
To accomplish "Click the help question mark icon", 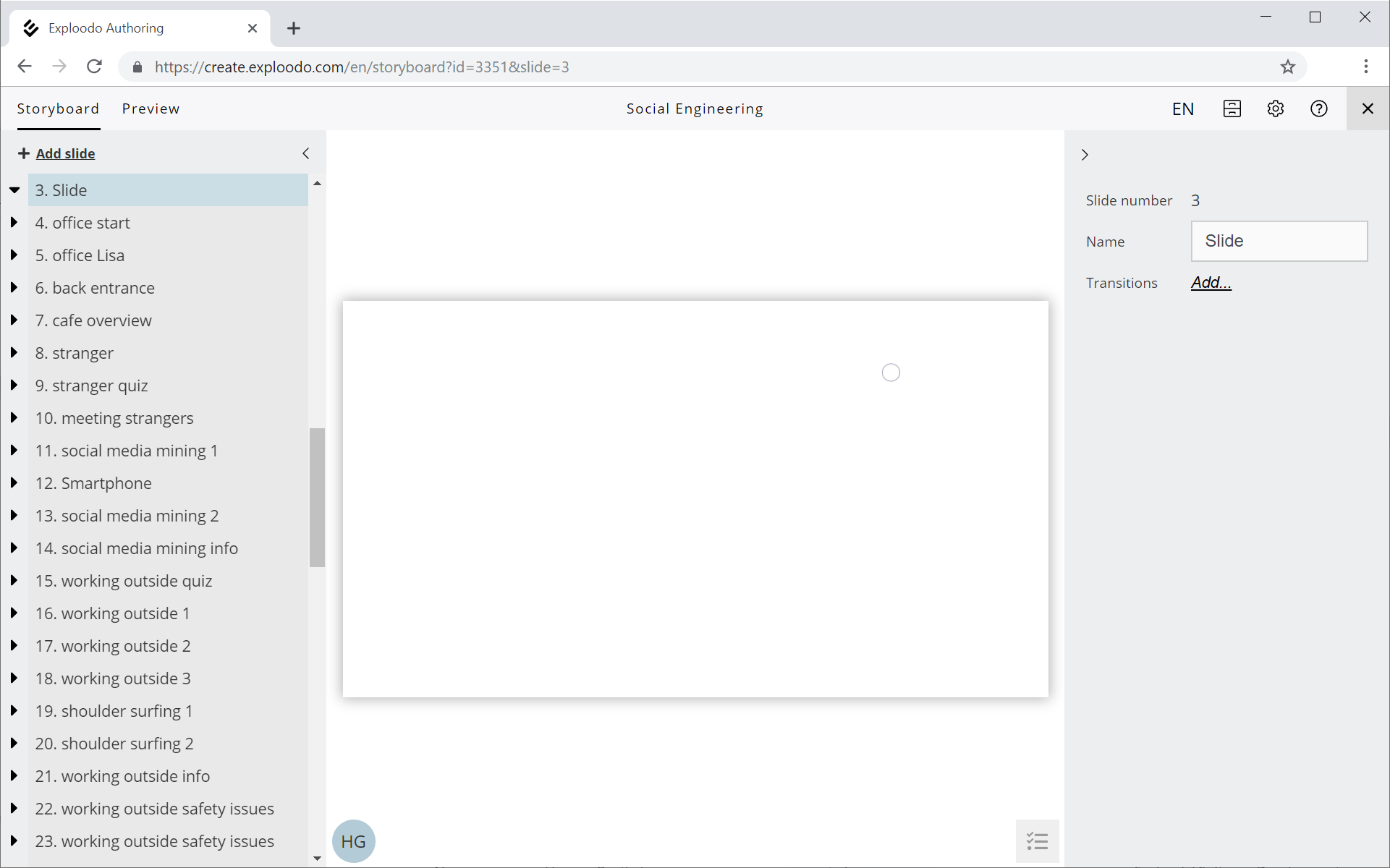I will click(x=1318, y=109).
